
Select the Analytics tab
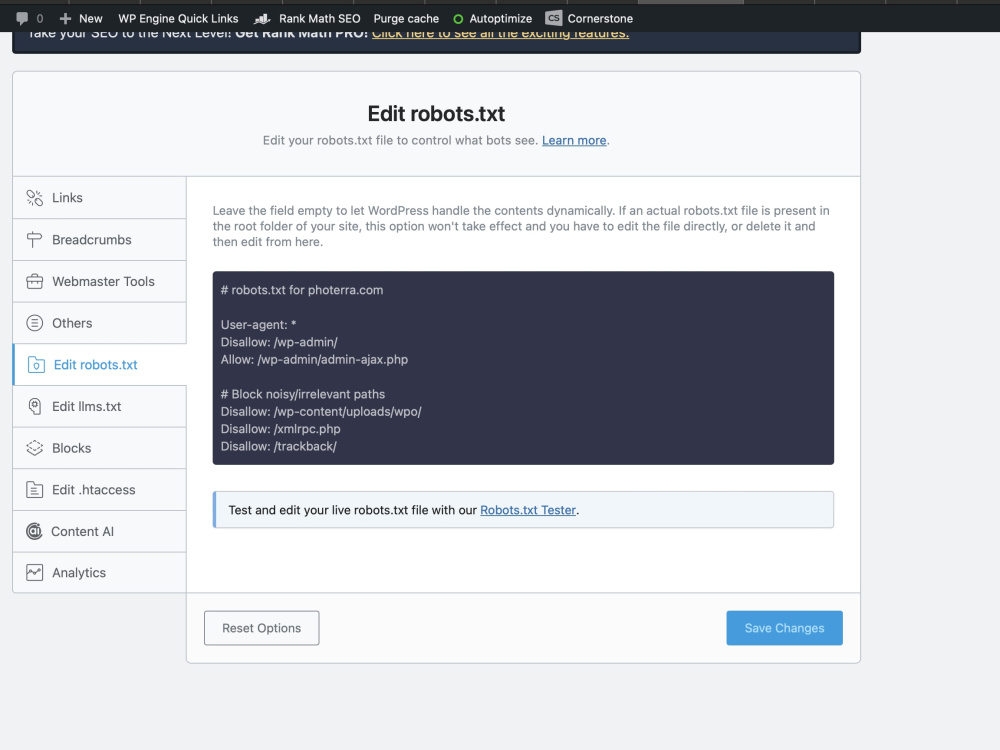99,573
